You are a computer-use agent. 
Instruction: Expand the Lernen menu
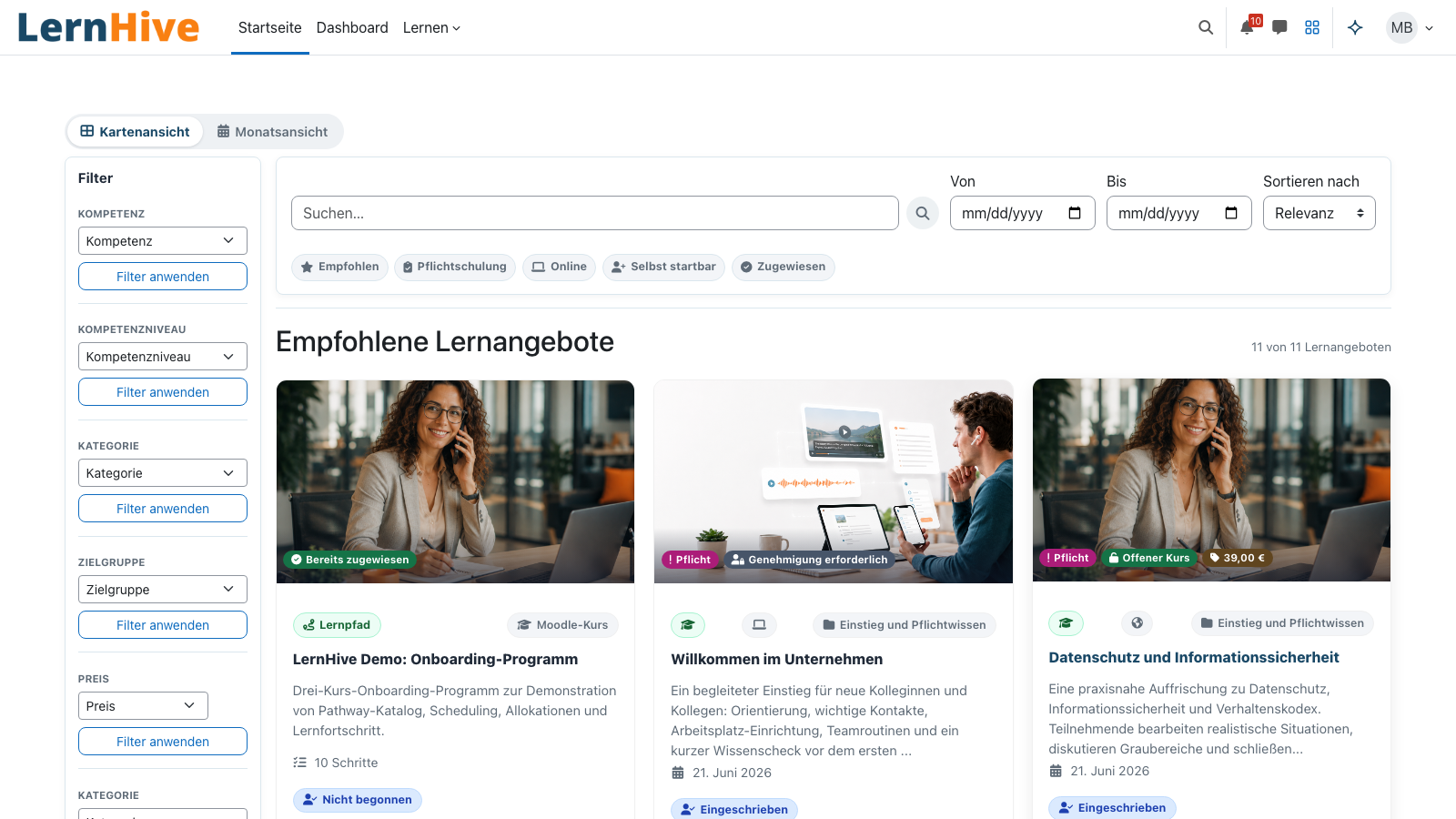431,27
